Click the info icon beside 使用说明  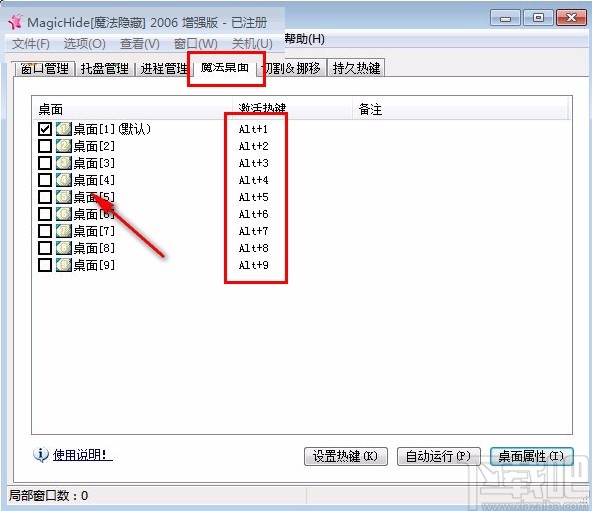click(41, 455)
